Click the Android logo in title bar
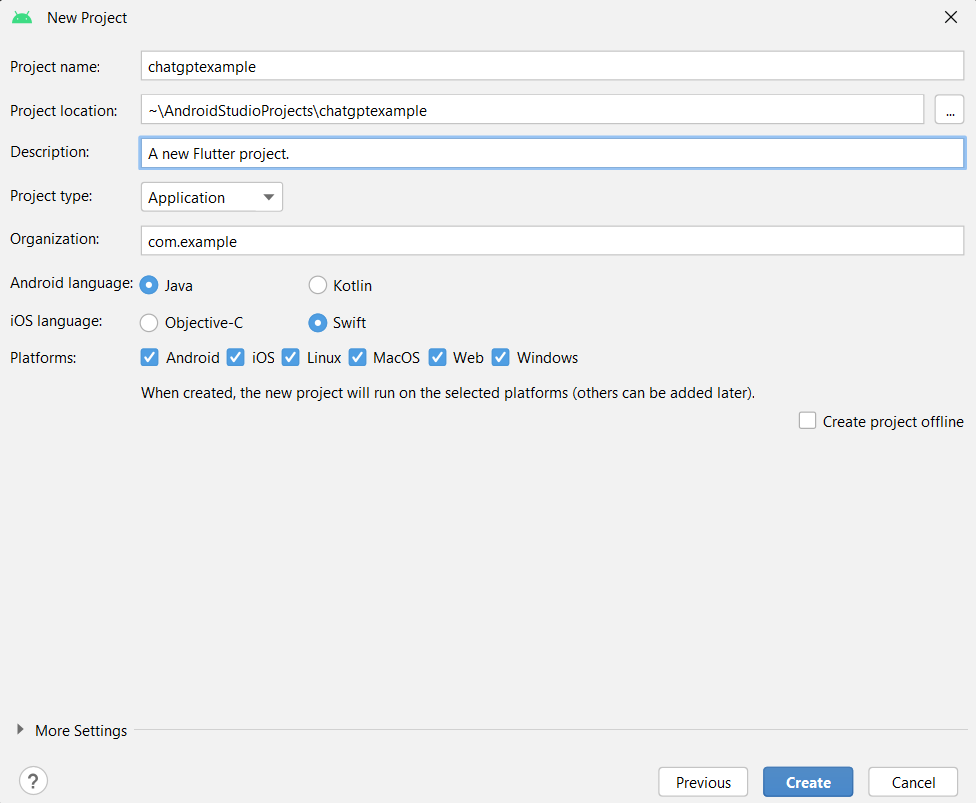 click(x=22, y=18)
